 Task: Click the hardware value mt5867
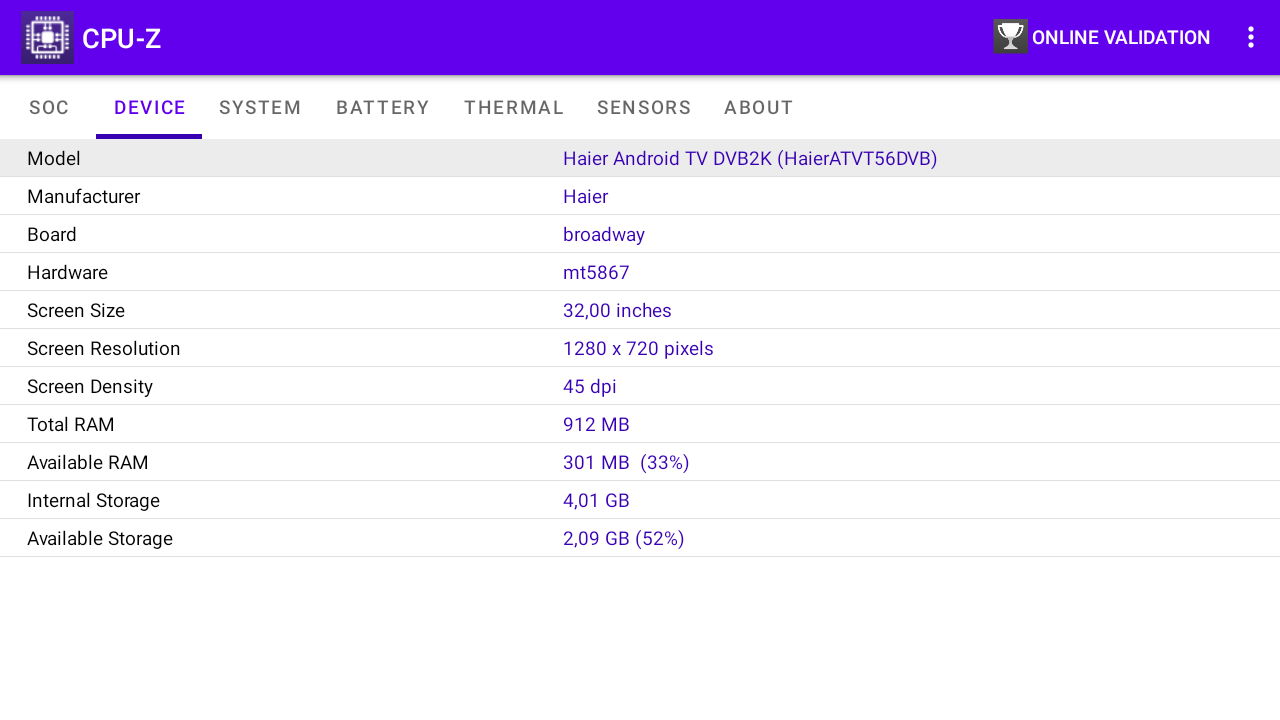(x=596, y=272)
